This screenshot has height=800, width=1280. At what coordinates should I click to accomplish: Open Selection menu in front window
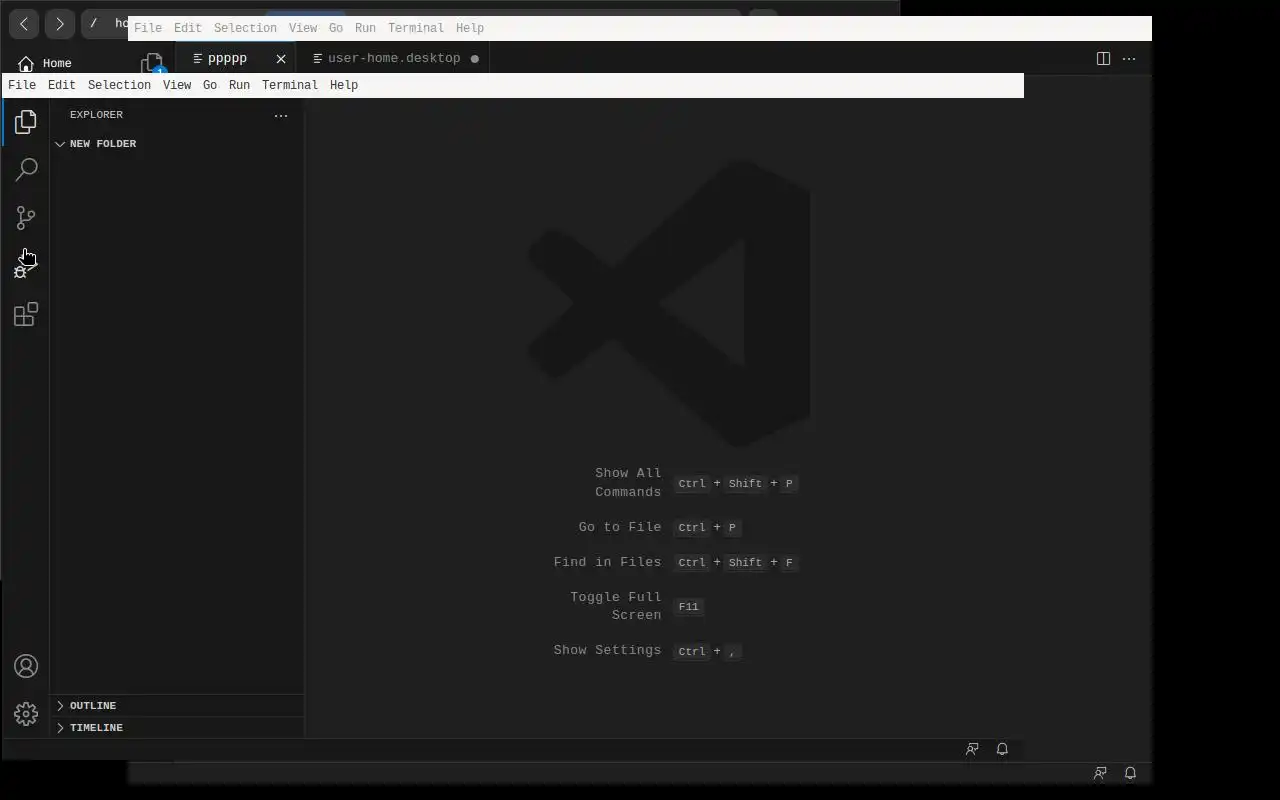pyautogui.click(x=119, y=85)
